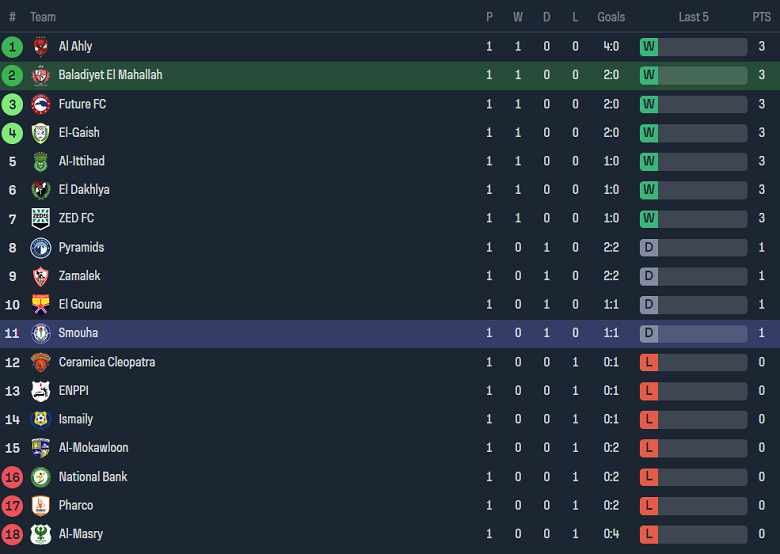This screenshot has height=554, width=780.
Task: Click the red rank 18 position badge
Action: [x=12, y=535]
